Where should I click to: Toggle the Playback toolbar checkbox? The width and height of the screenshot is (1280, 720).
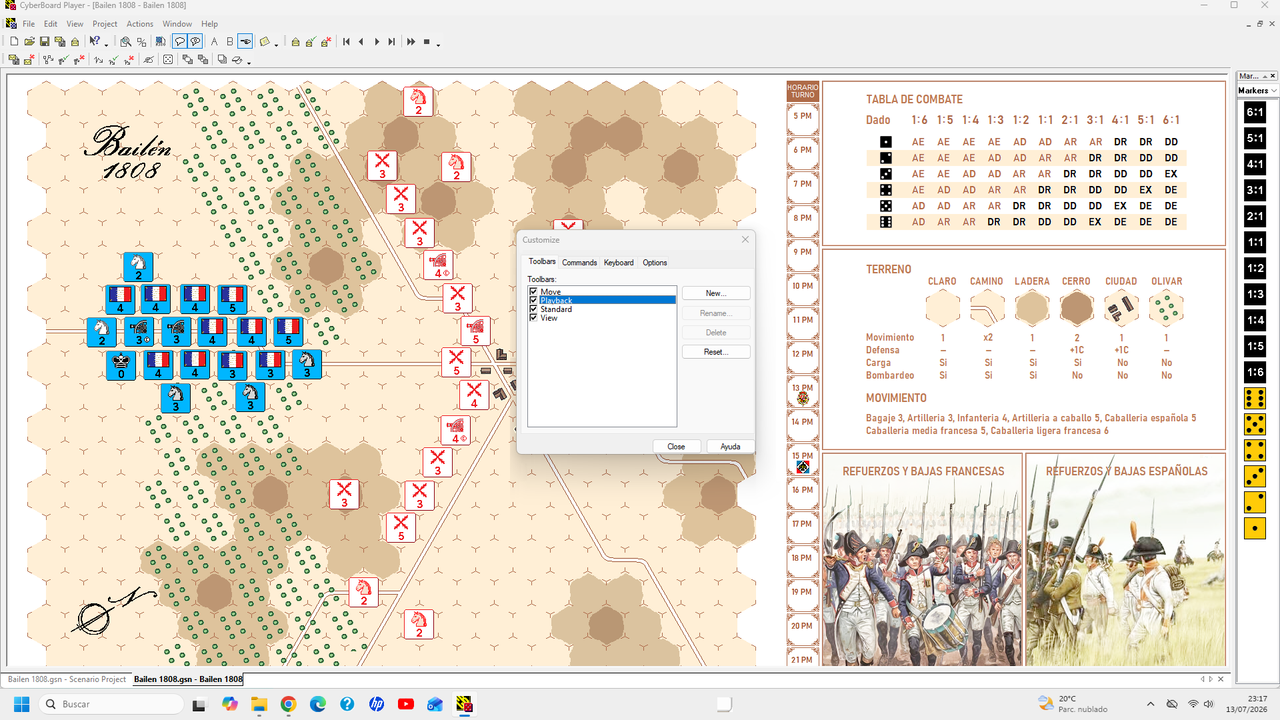(533, 300)
